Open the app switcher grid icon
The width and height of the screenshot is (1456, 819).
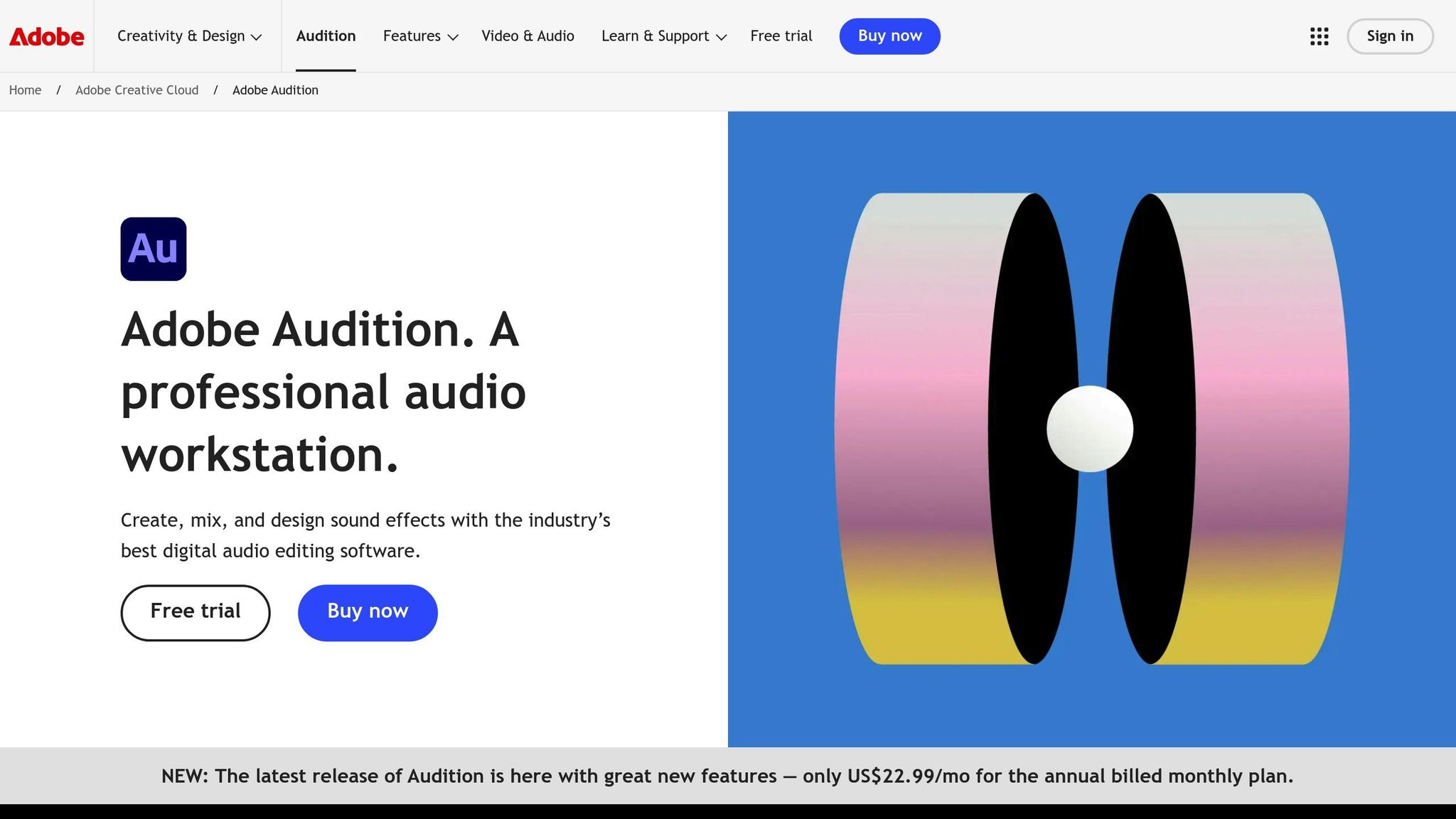click(x=1319, y=36)
